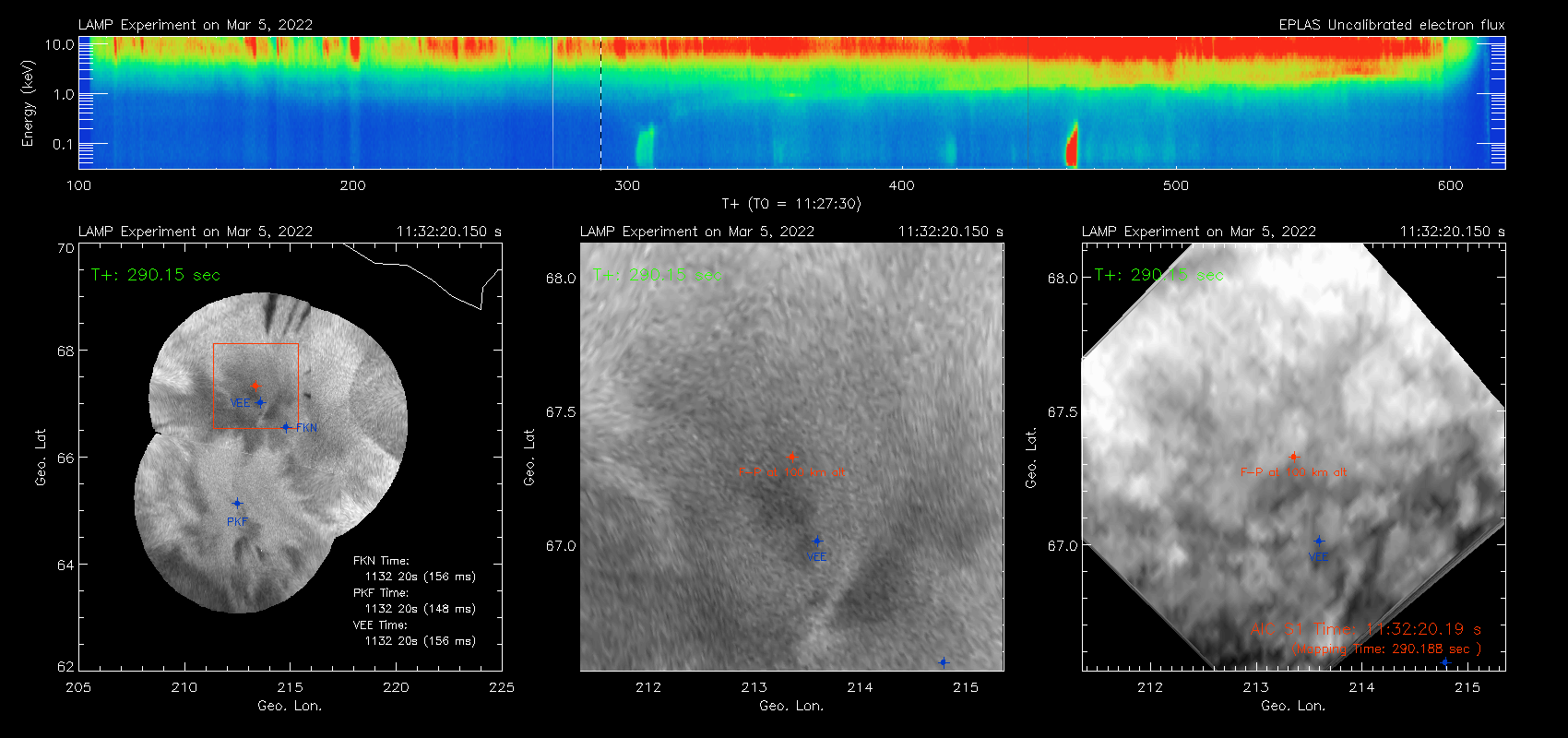Click the FKN station marker in left map
This screenshot has height=738, width=1568.
[x=286, y=427]
